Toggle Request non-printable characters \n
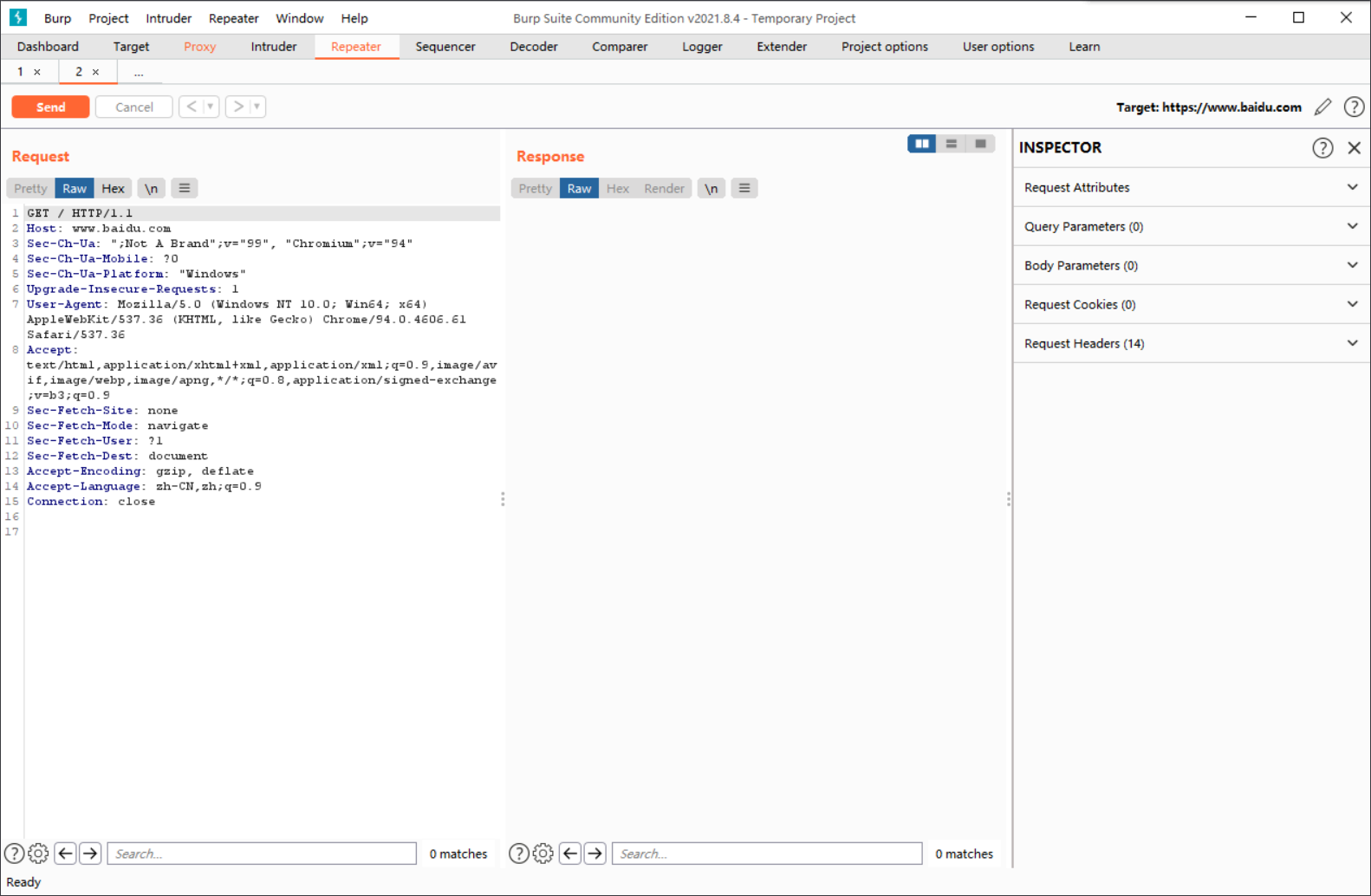 [x=152, y=188]
